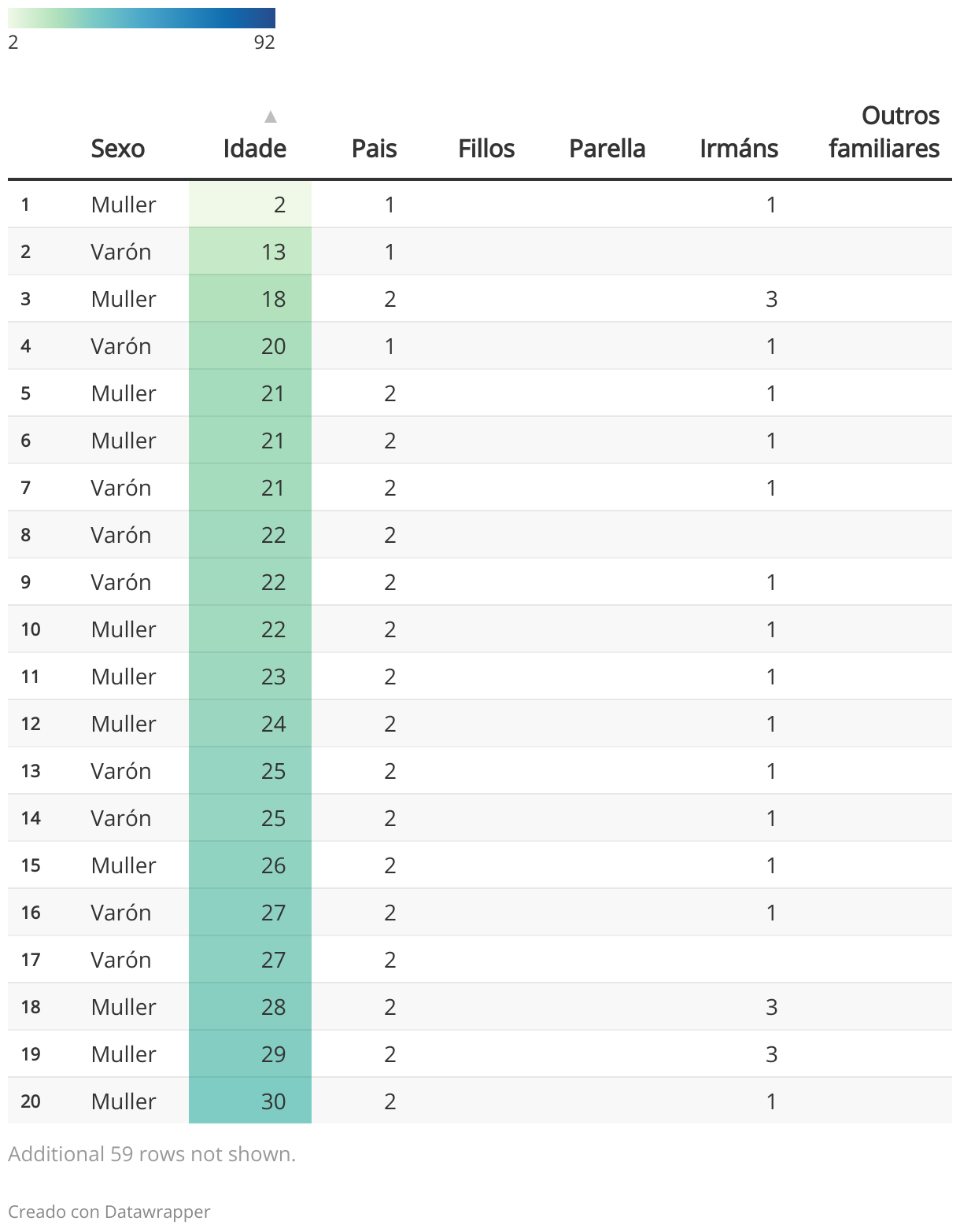Select the Irmáns column header

pyautogui.click(x=738, y=149)
